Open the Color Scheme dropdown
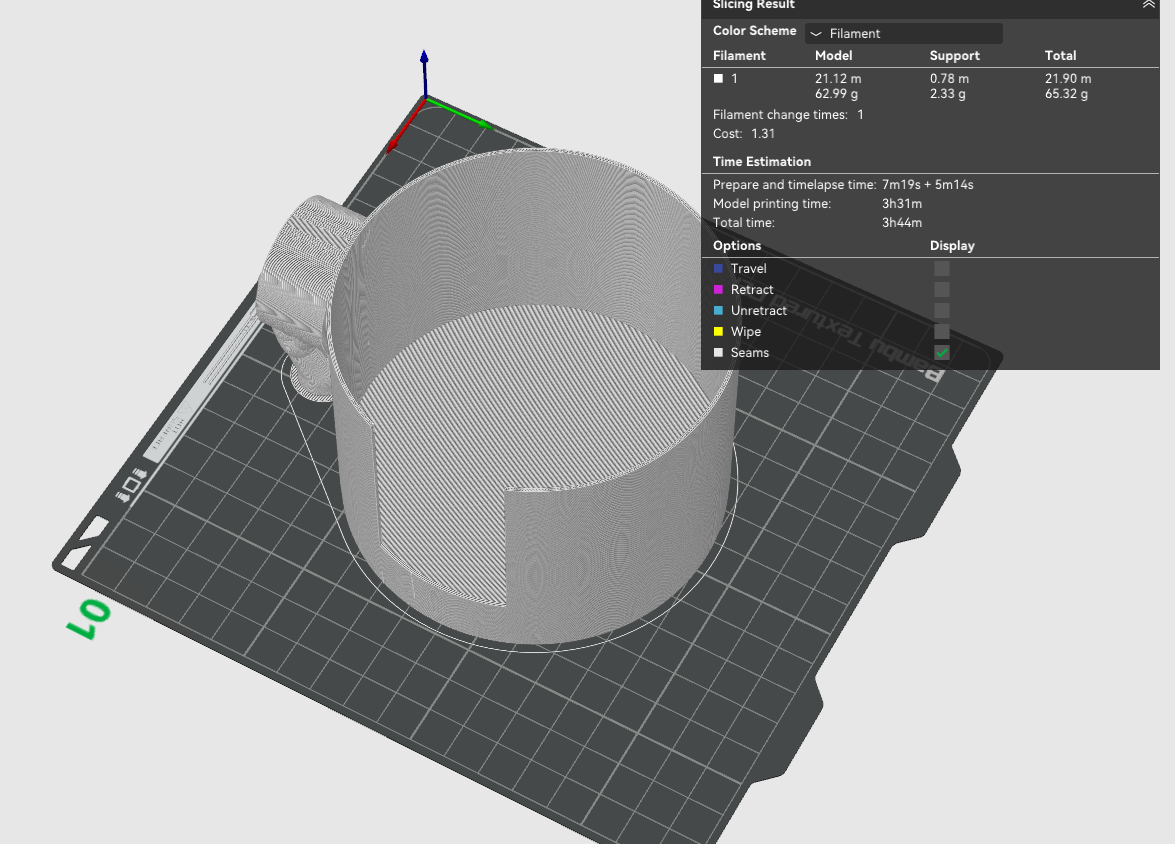This screenshot has height=844, width=1175. pos(903,34)
